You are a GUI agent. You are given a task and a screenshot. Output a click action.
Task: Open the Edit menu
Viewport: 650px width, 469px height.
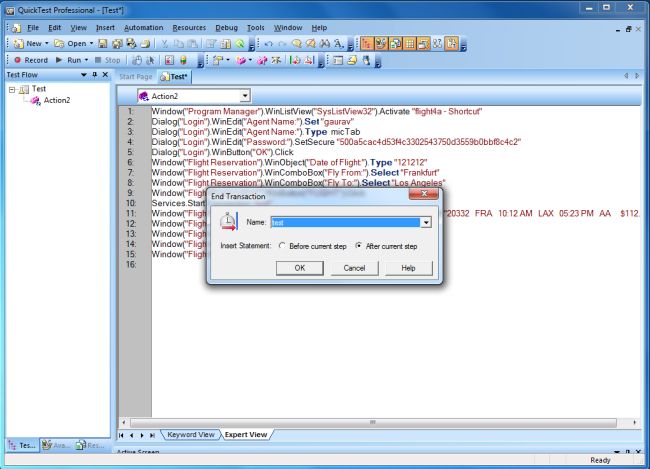pos(54,28)
